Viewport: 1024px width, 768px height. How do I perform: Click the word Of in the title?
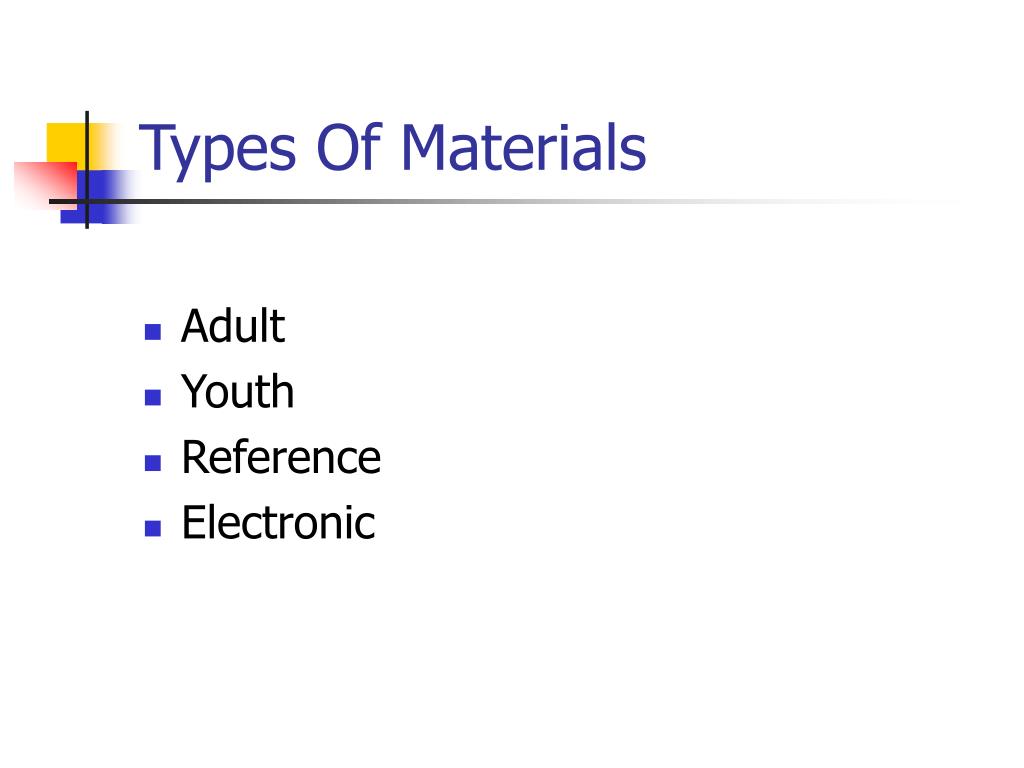pos(349,148)
